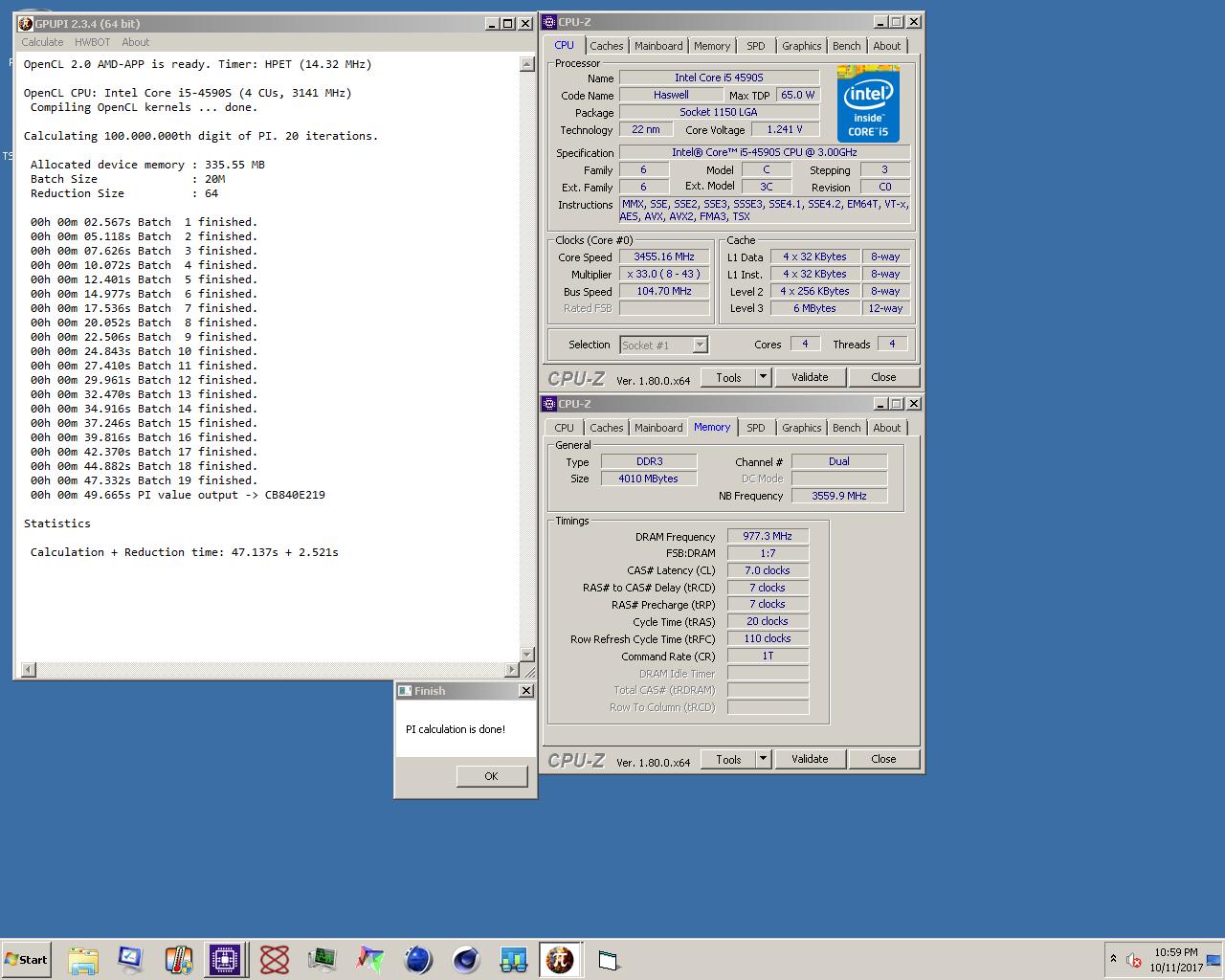Click Close button in lower CPU-Z window

[x=883, y=759]
